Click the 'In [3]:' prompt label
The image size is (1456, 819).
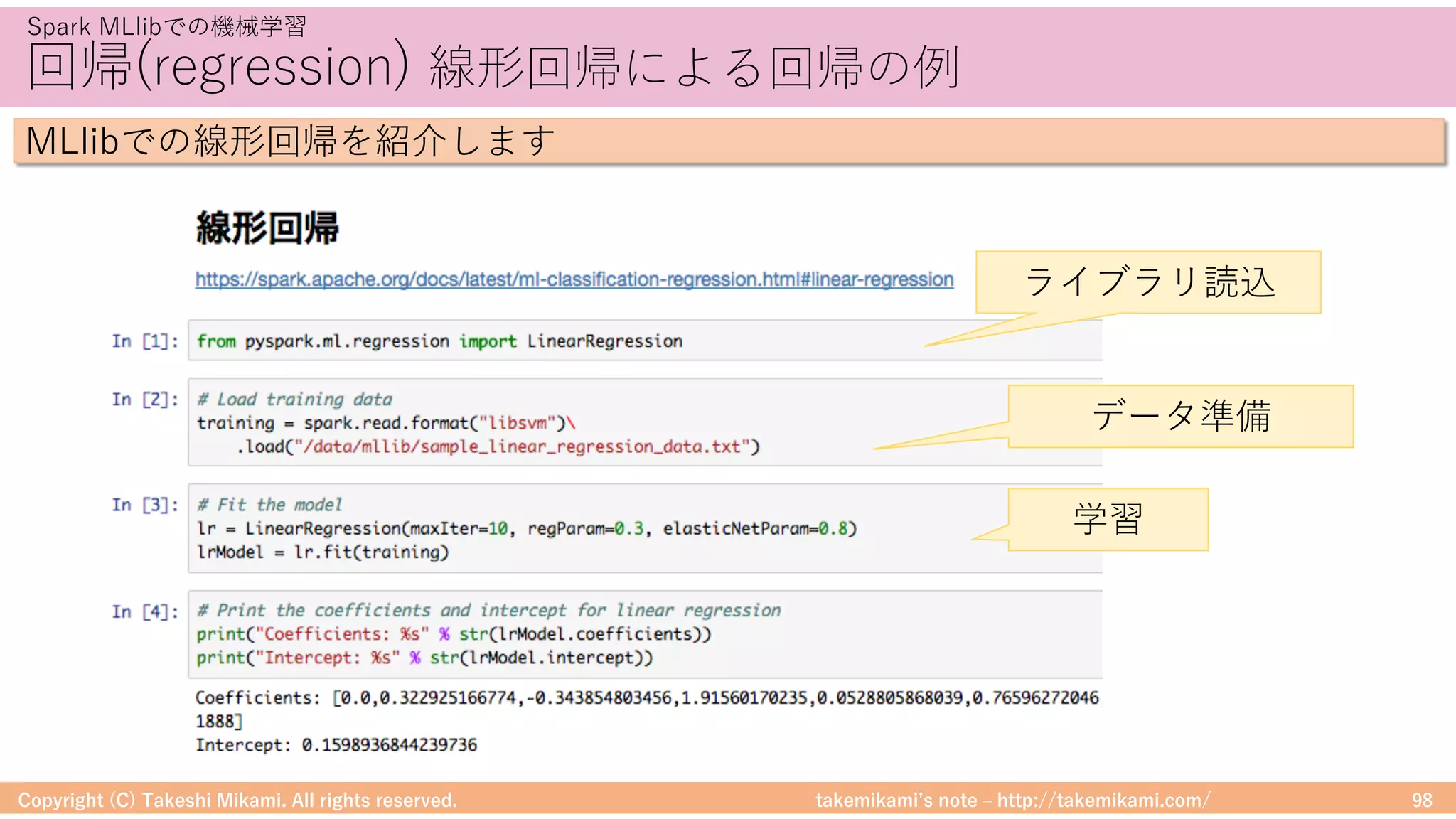point(145,505)
